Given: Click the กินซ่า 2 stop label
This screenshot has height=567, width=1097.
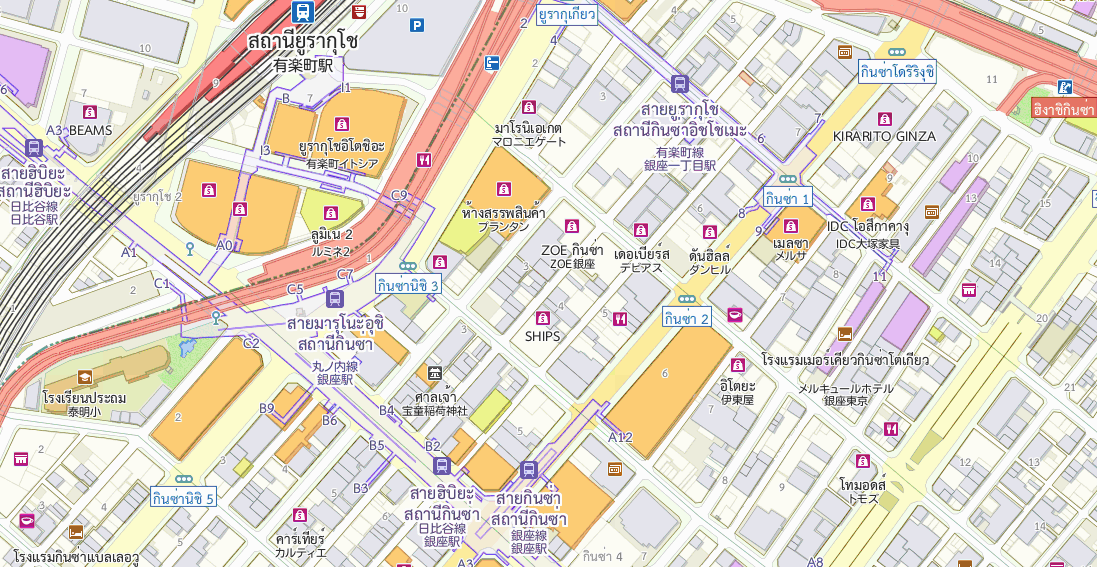Looking at the screenshot, I should coord(687,318).
